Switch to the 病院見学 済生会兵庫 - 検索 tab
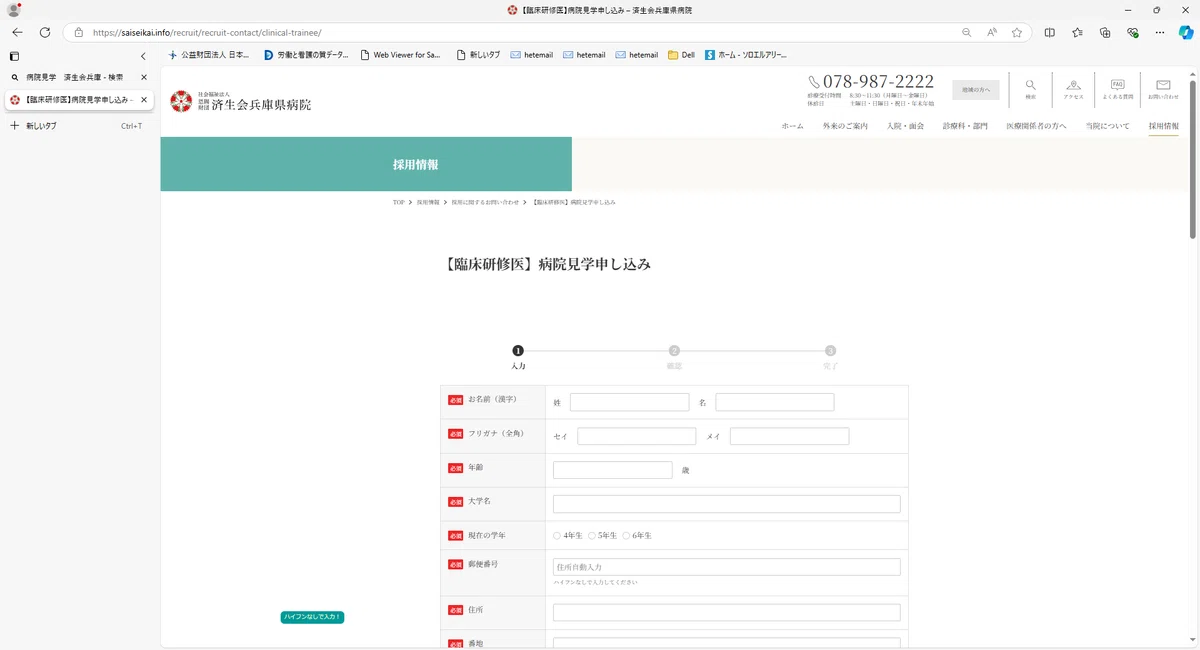The height and width of the screenshot is (650, 1200). point(75,77)
